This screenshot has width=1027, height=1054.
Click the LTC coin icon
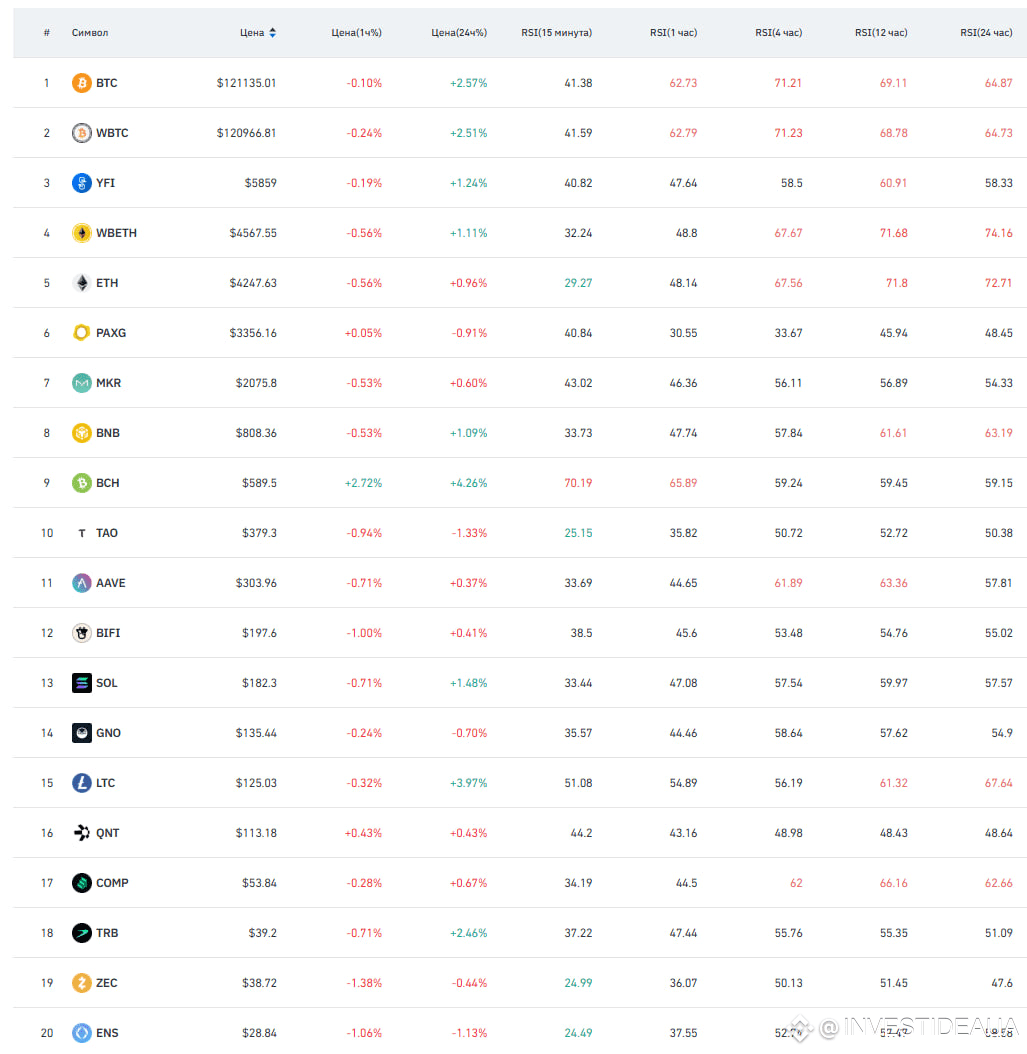(x=81, y=783)
